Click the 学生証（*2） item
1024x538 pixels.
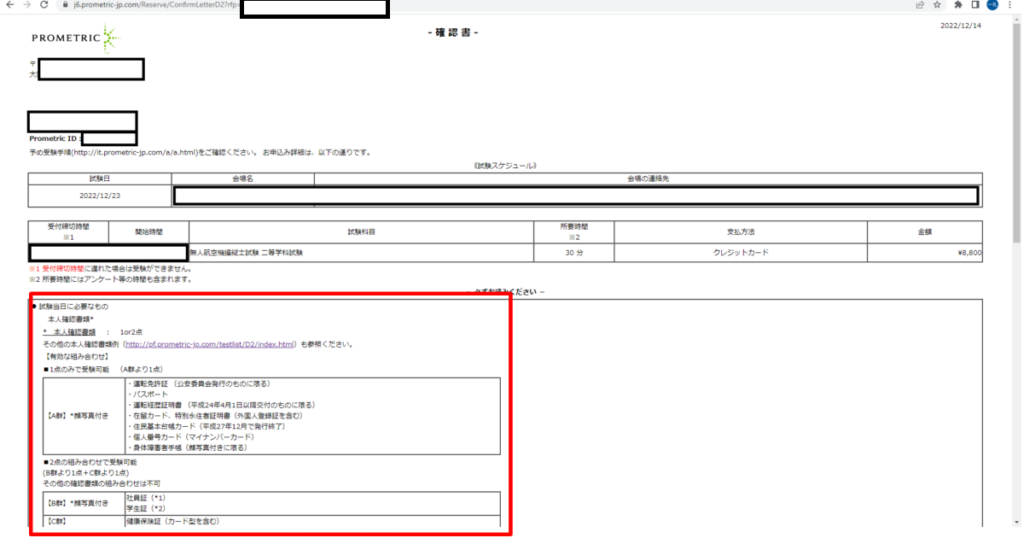[x=146, y=508]
